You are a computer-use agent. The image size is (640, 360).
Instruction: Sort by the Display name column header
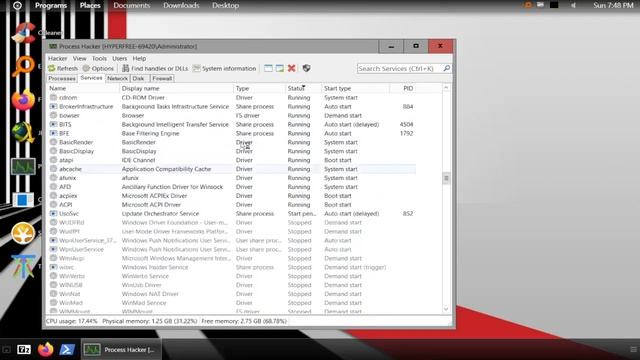(x=176, y=88)
